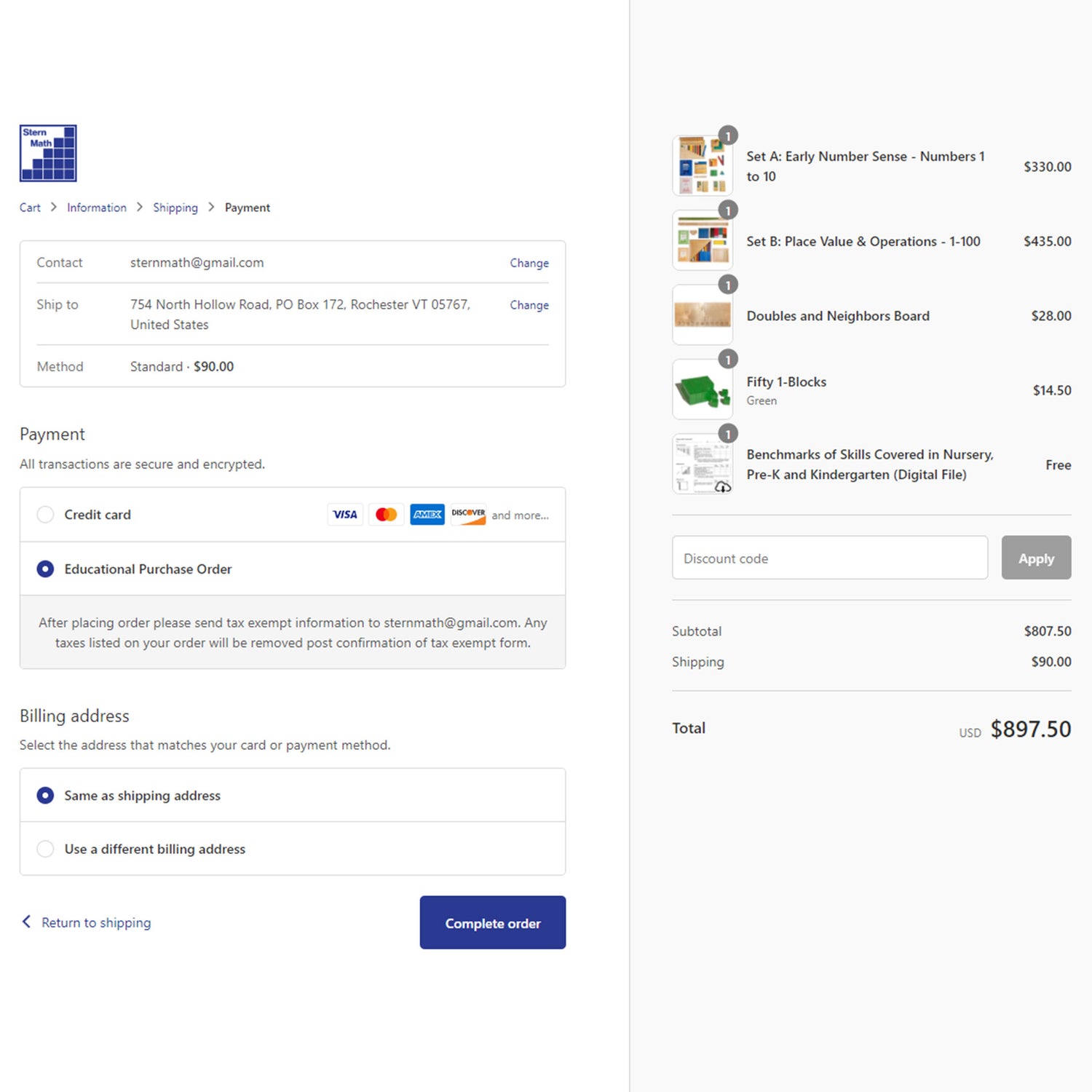Go to Information breadcrumb step
The height and width of the screenshot is (1092, 1092).
point(97,207)
